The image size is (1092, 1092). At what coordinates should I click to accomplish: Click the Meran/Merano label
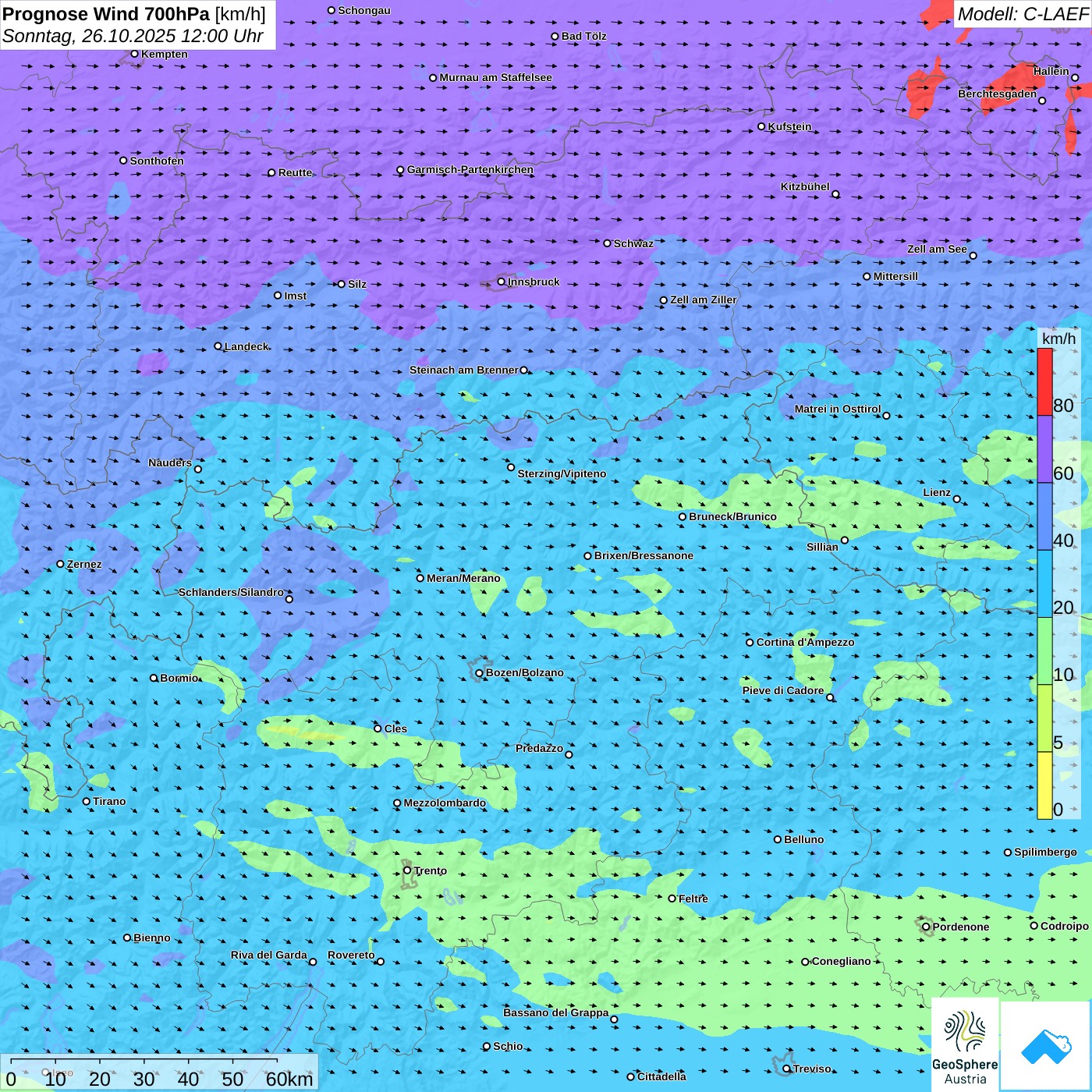point(463,578)
